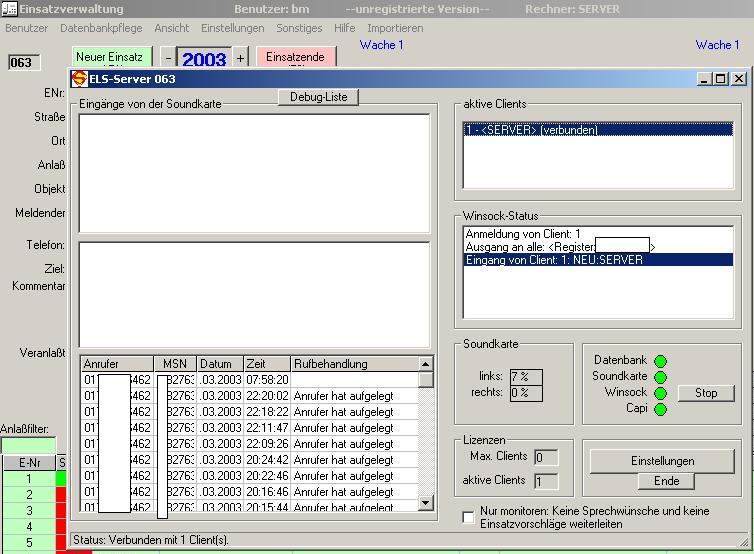Click the Winsock green status indicator
This screenshot has width=754, height=554.
pyautogui.click(x=660, y=393)
